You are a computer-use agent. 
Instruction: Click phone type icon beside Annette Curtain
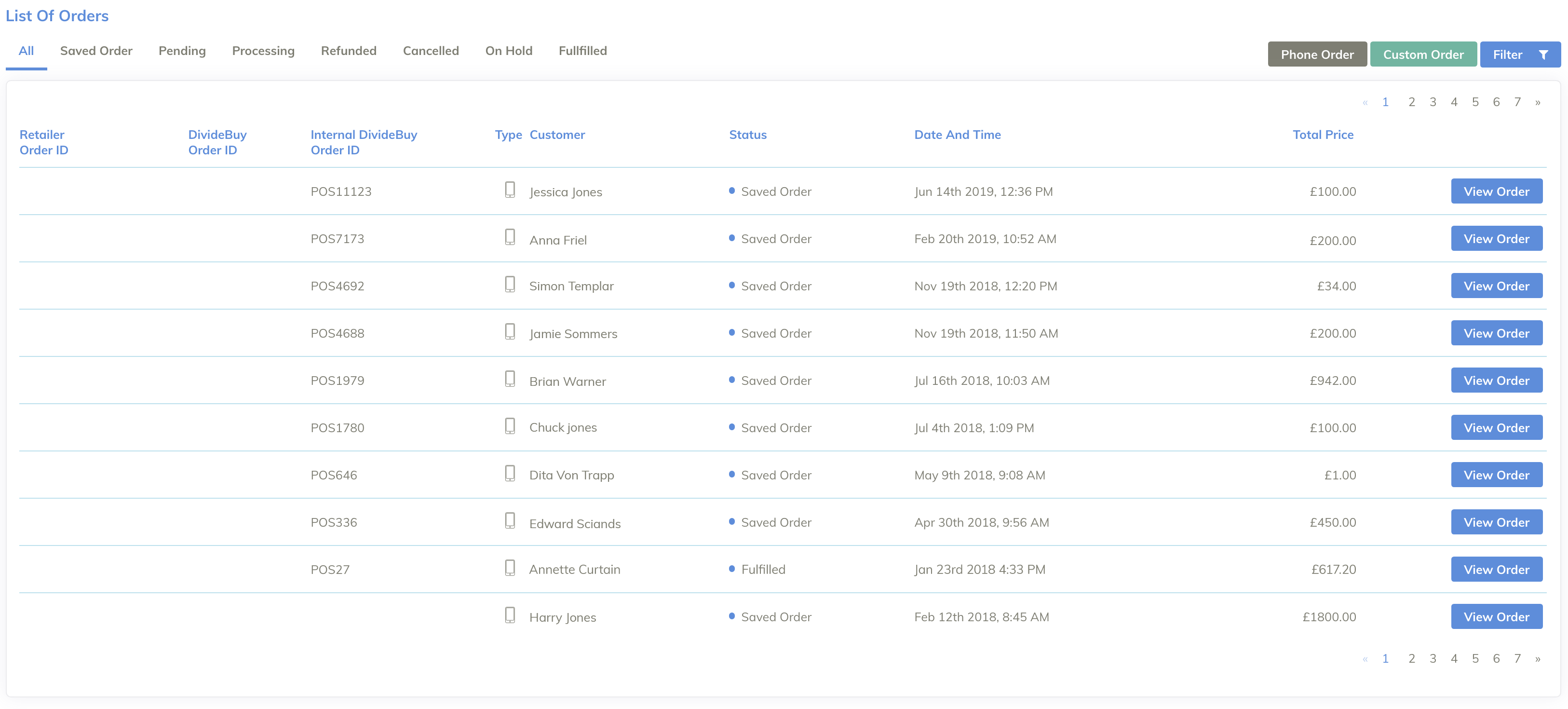click(510, 568)
